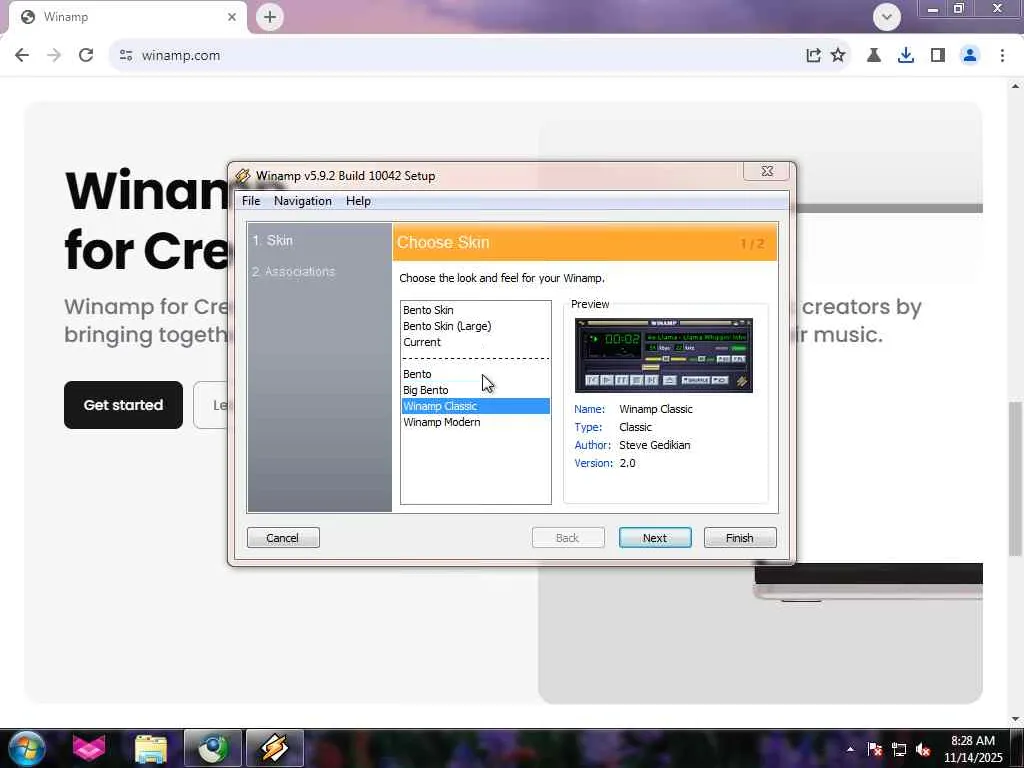Open the Windows Start menu
1024x768 pixels.
point(27,748)
